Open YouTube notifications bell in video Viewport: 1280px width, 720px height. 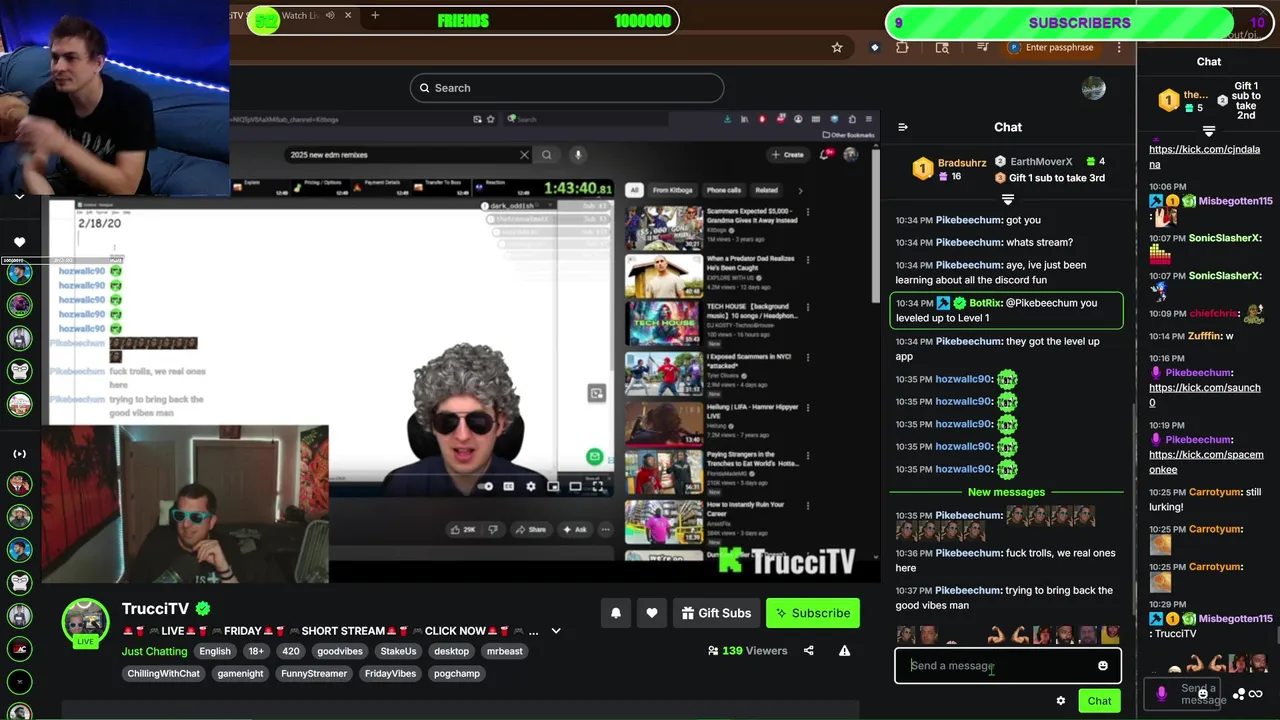825,154
